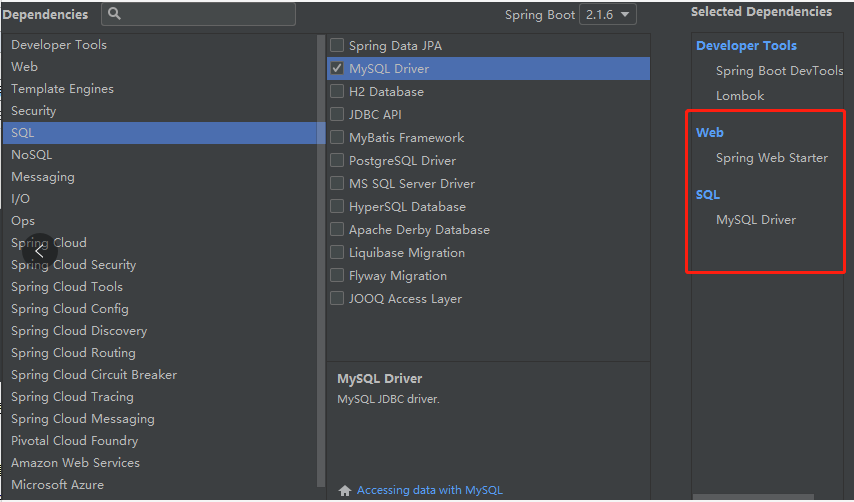Viewport: 854px width, 502px height.
Task: Click MySQL Driver in selected dependencies panel
Action: (756, 220)
